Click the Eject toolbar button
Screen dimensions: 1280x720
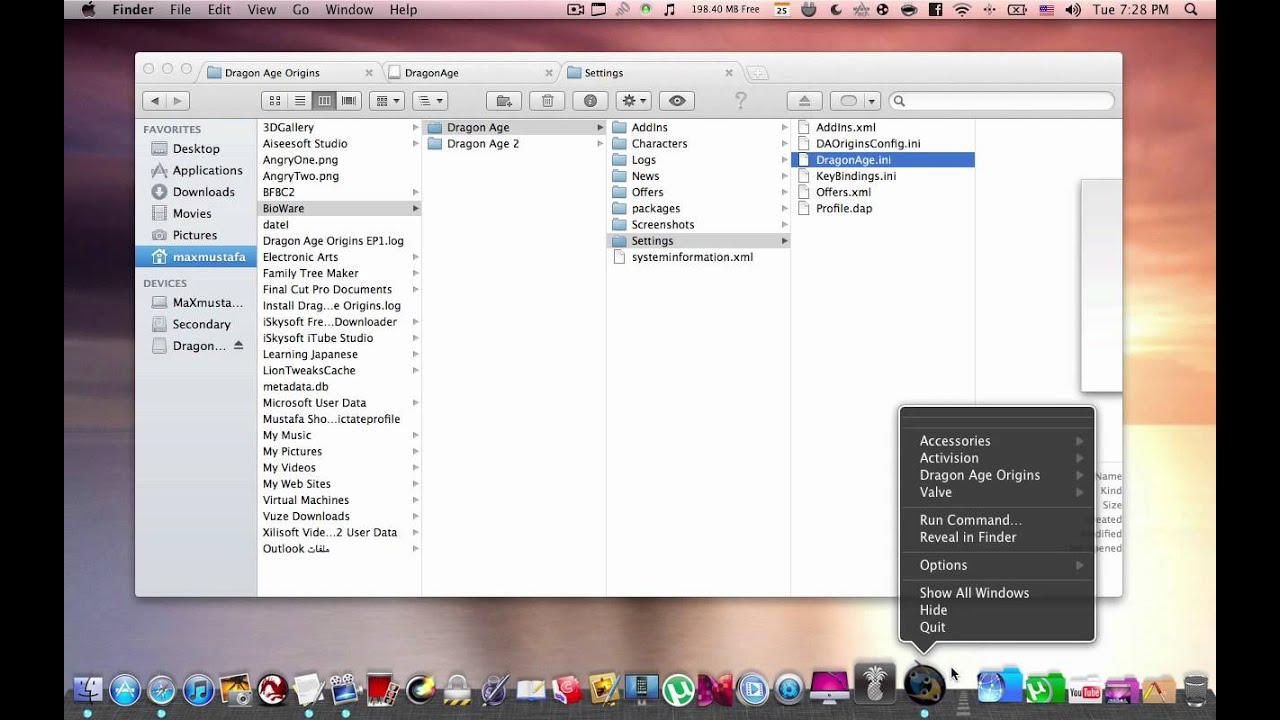coord(804,101)
